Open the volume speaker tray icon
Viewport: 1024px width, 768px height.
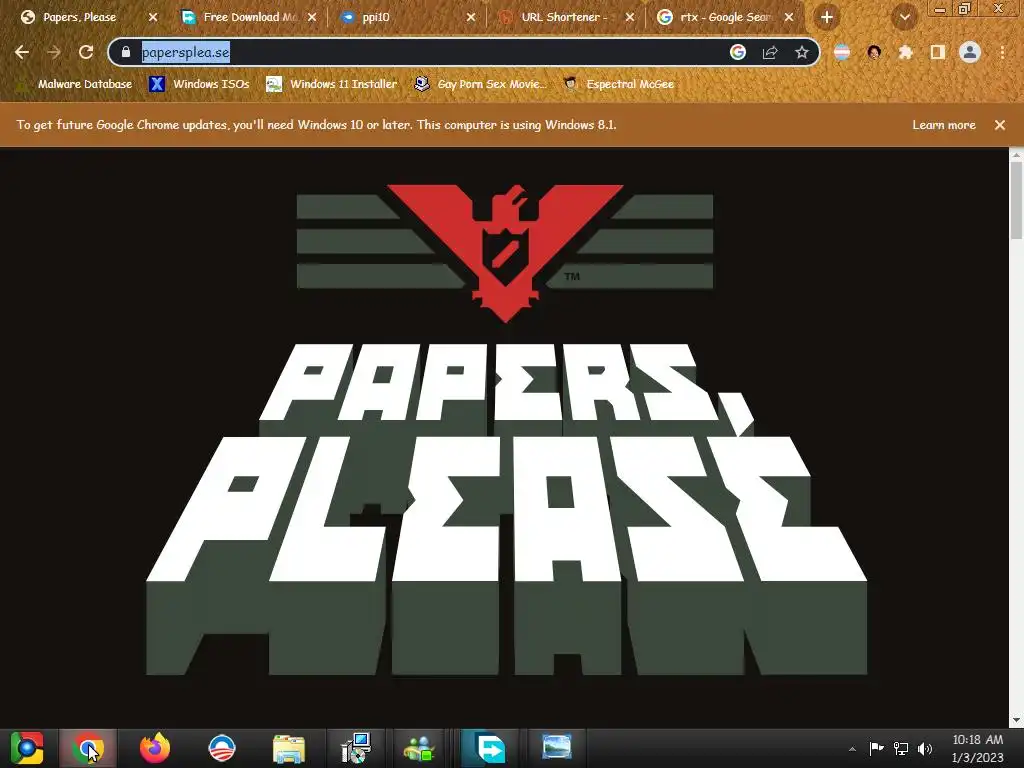point(925,748)
